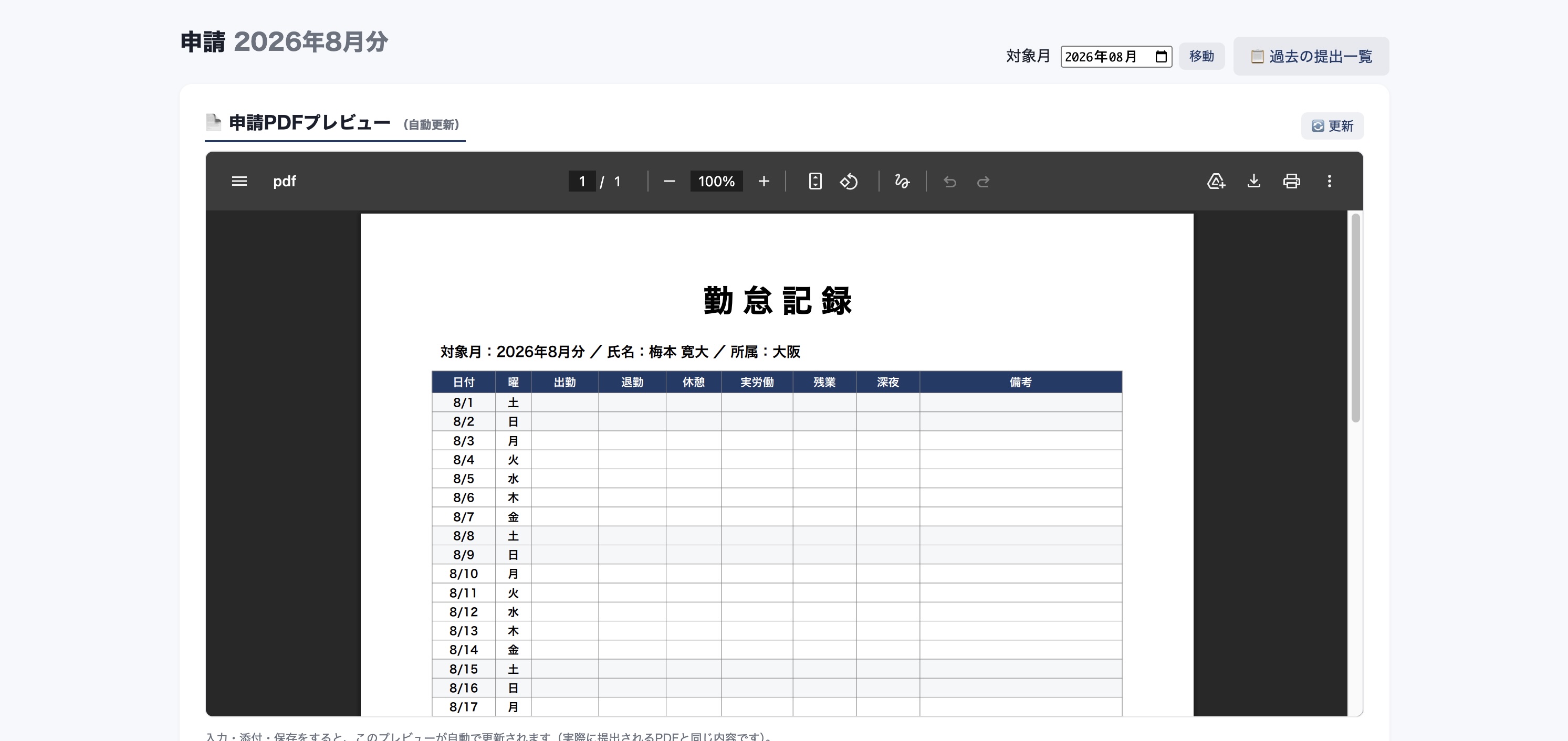Click the 更新 refresh button

point(1332,126)
